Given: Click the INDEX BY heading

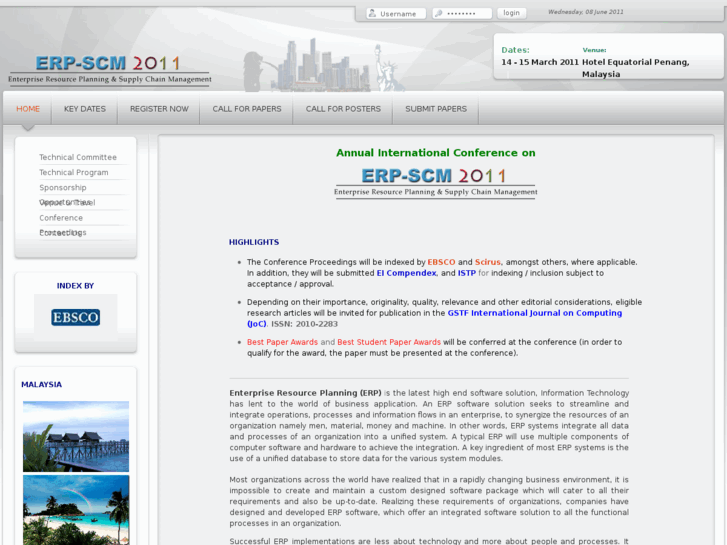Looking at the screenshot, I should coord(75,286).
